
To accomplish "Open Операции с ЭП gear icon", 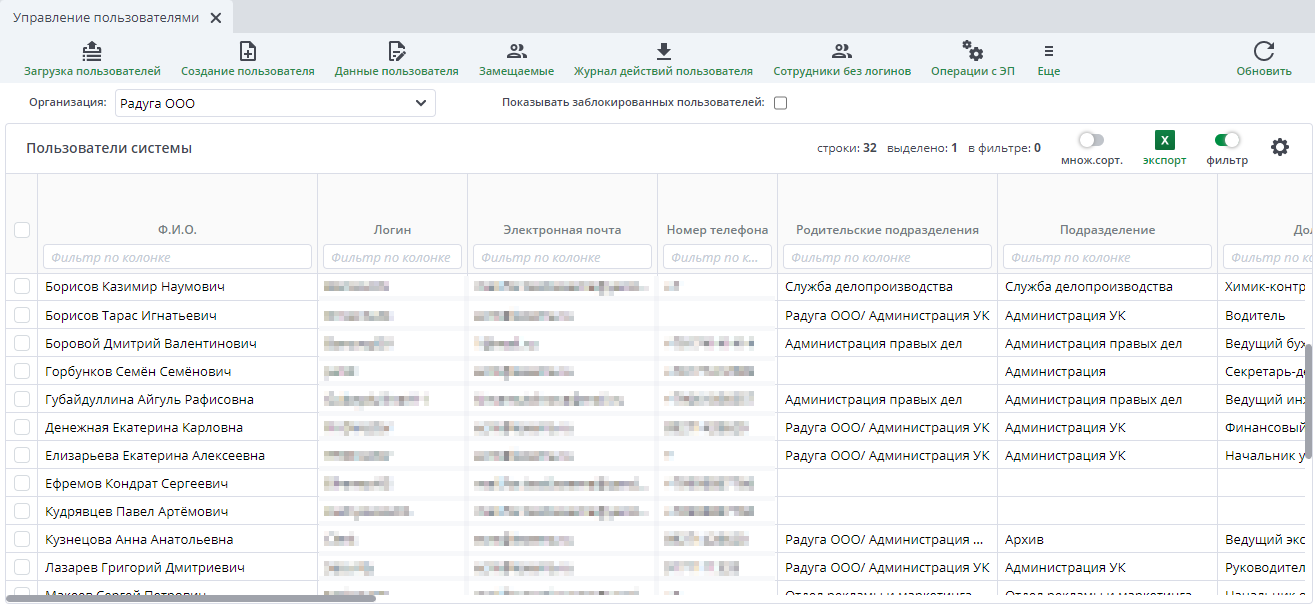I will click(972, 52).
